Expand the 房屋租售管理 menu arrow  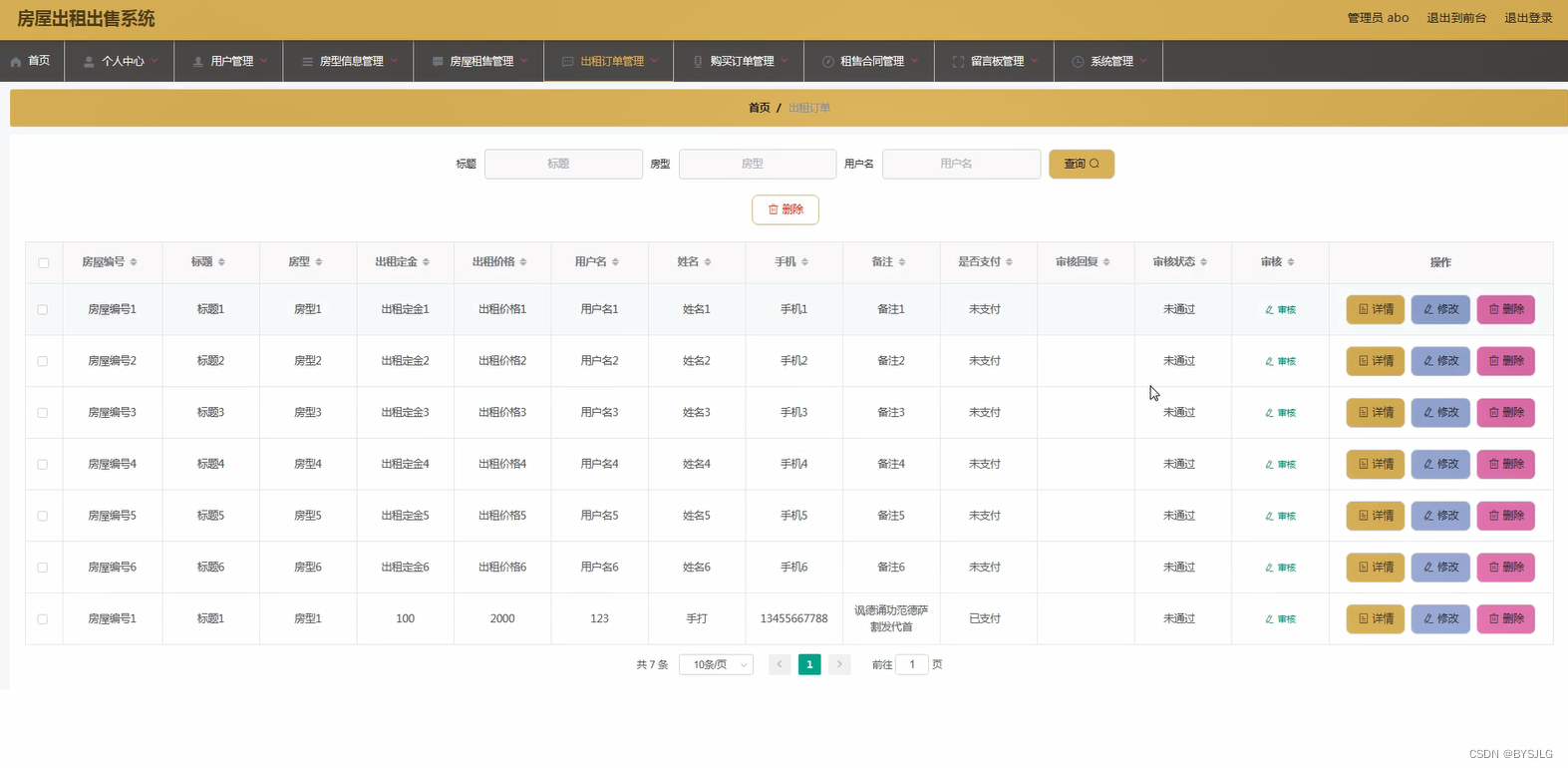(524, 61)
